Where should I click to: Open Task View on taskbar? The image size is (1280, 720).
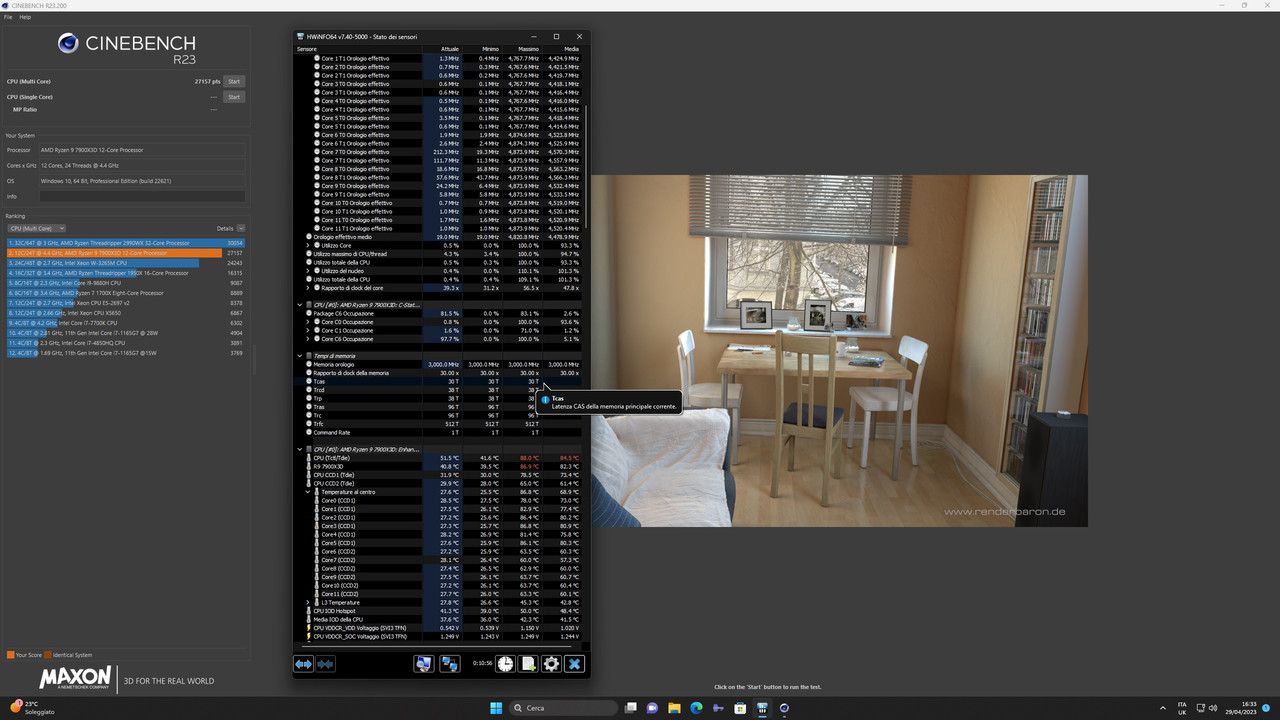630,708
